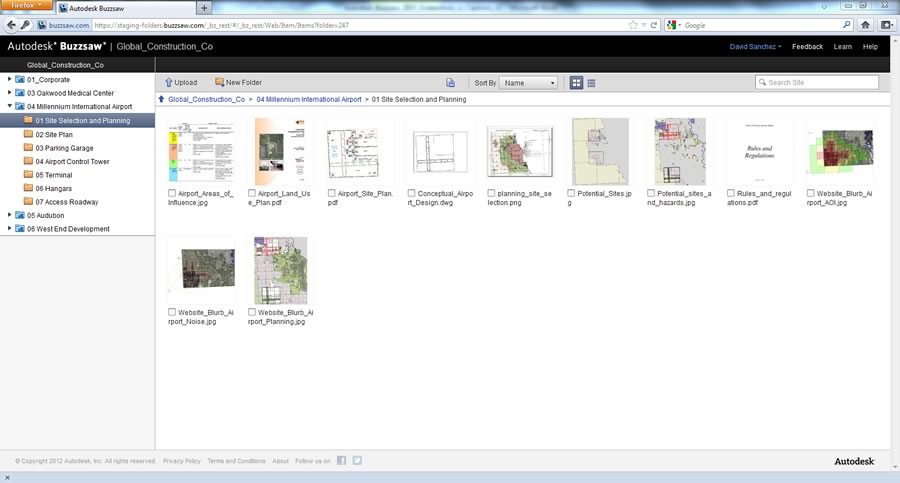The width and height of the screenshot is (900, 483).
Task: Check the Website_Blurb_Airport_Noise.jpg checkbox
Action: point(172,312)
